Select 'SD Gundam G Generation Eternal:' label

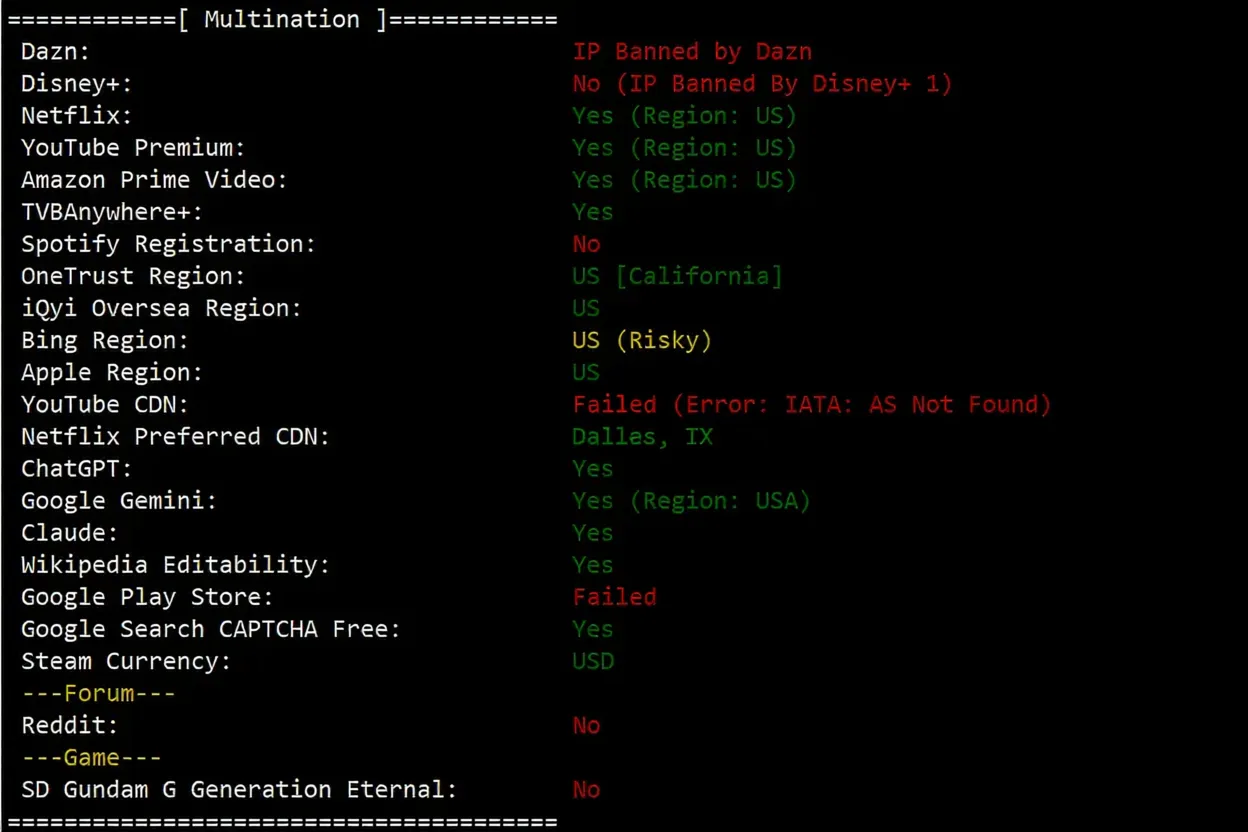pyautogui.click(x=239, y=789)
